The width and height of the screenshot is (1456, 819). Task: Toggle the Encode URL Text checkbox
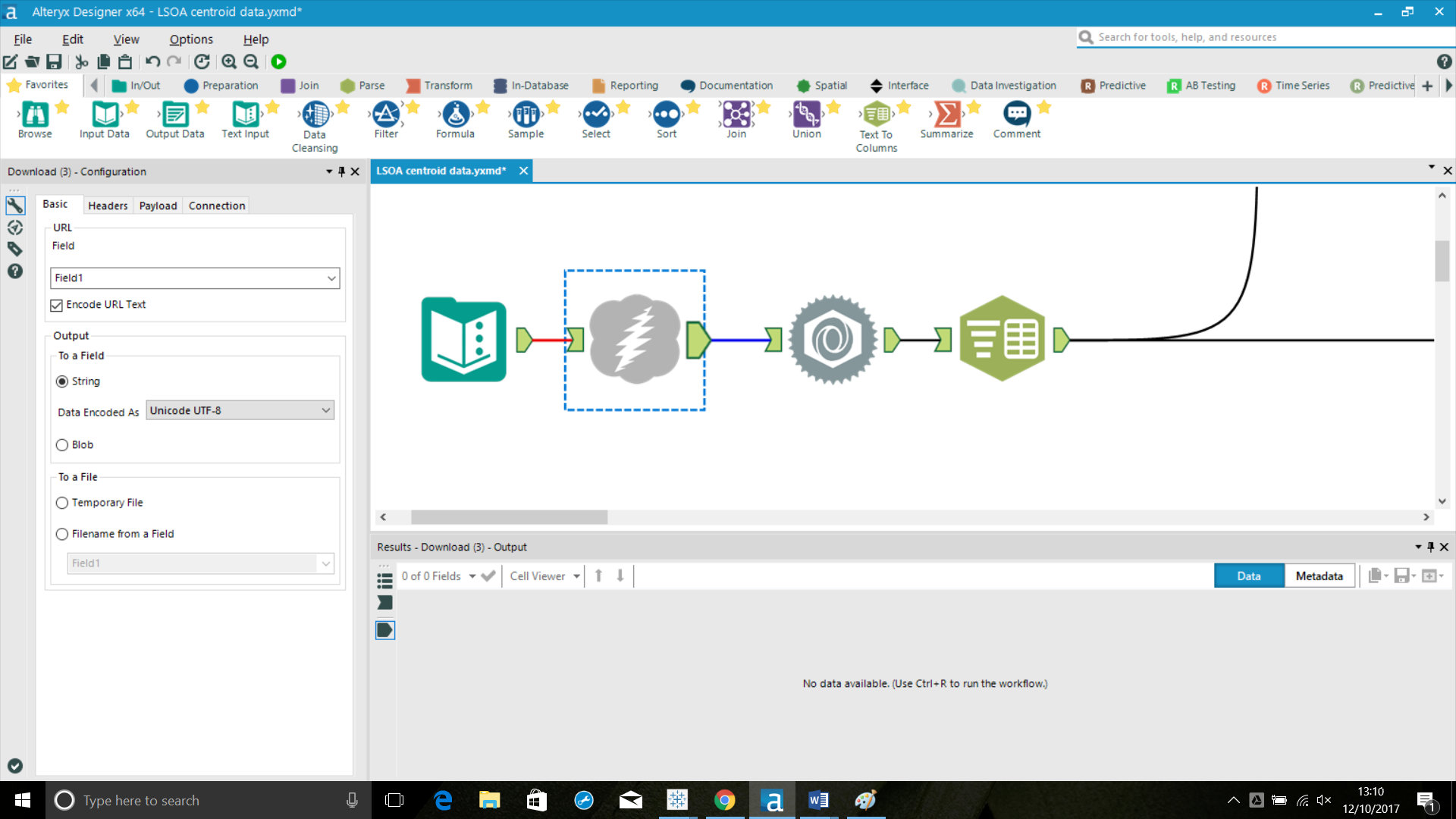[x=57, y=305]
